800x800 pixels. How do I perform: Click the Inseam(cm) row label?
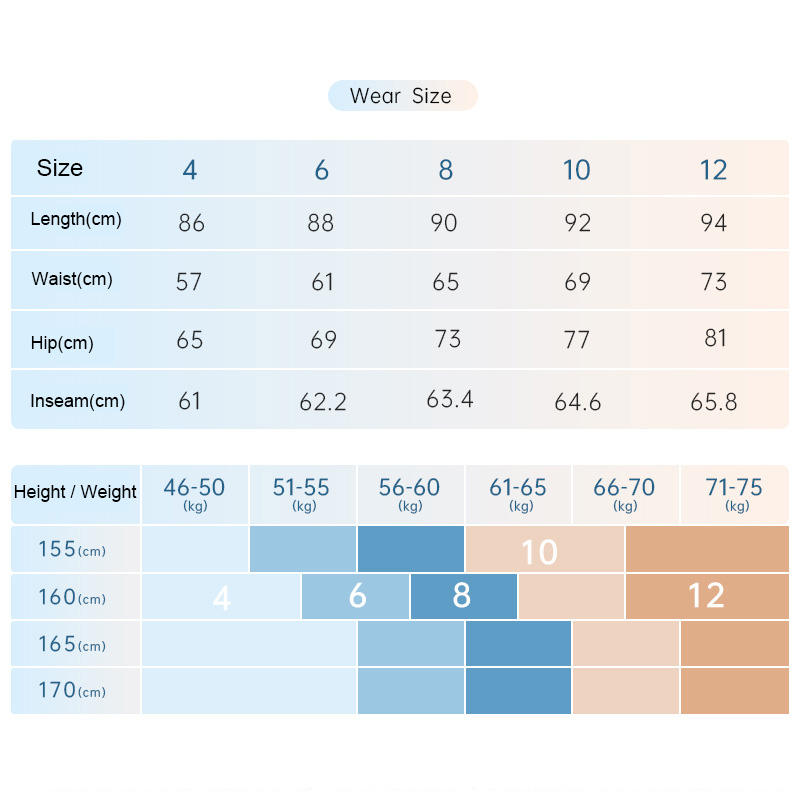78,401
